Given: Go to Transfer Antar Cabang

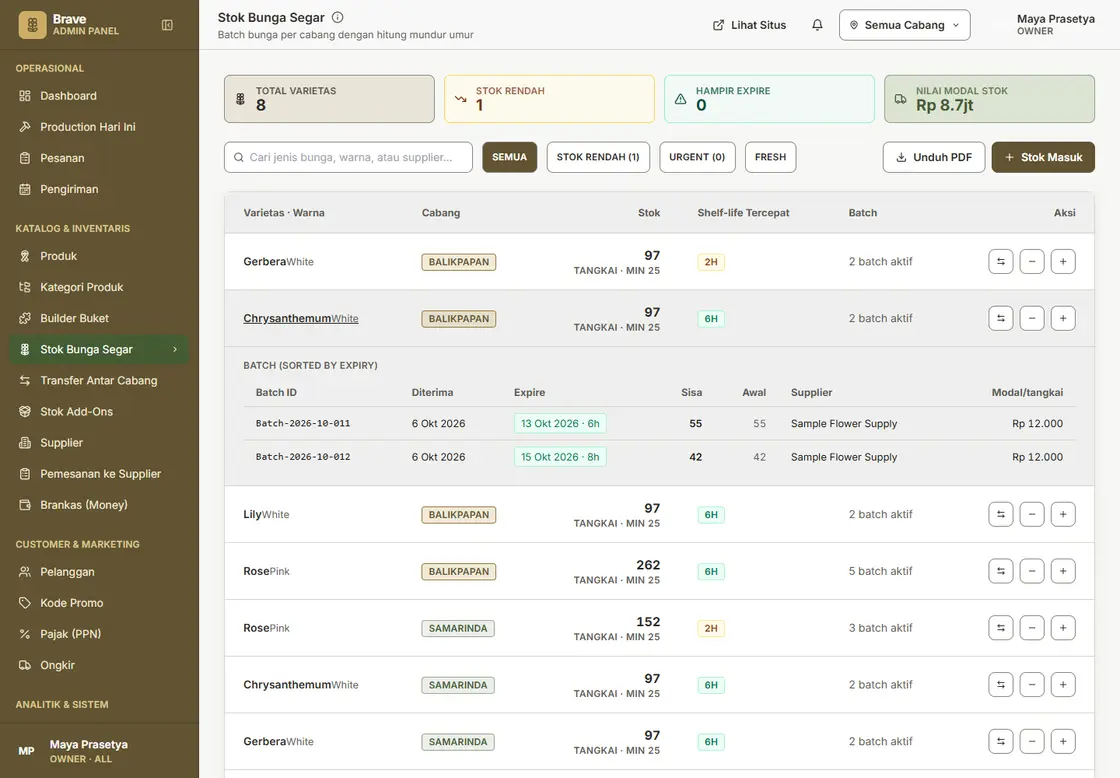Looking at the screenshot, I should coord(99,381).
